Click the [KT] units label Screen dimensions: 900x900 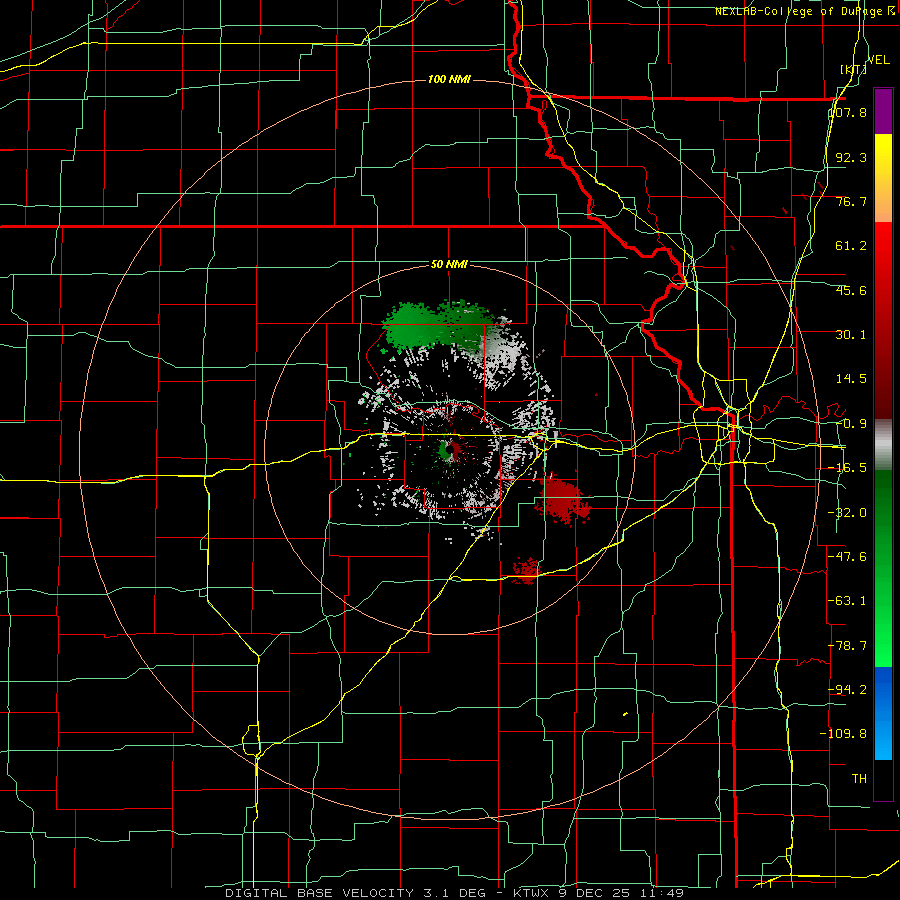[853, 69]
